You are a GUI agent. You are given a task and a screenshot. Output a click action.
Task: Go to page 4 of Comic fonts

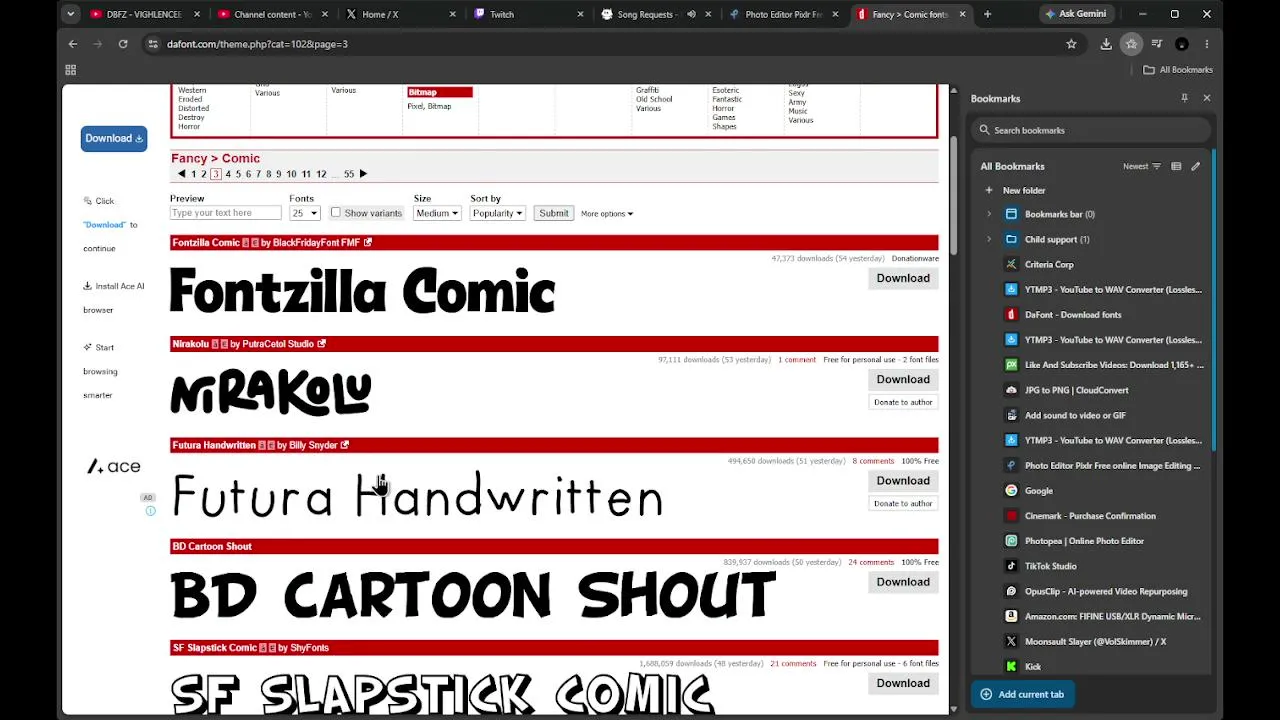[x=228, y=174]
